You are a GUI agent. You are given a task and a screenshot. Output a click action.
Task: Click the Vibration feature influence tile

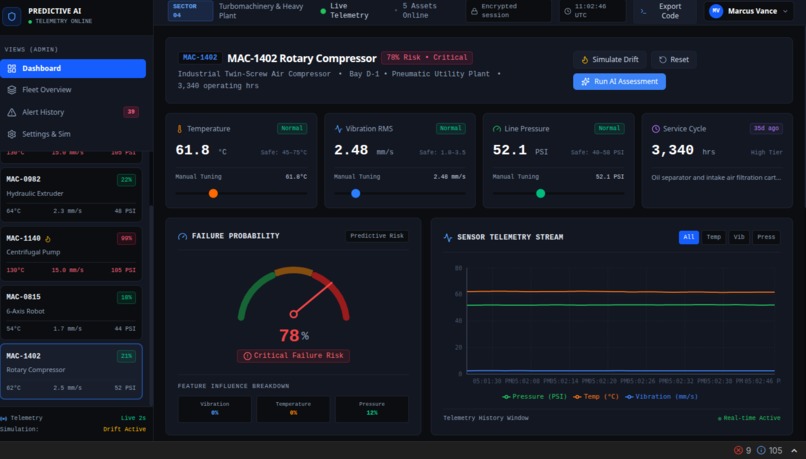click(x=215, y=409)
